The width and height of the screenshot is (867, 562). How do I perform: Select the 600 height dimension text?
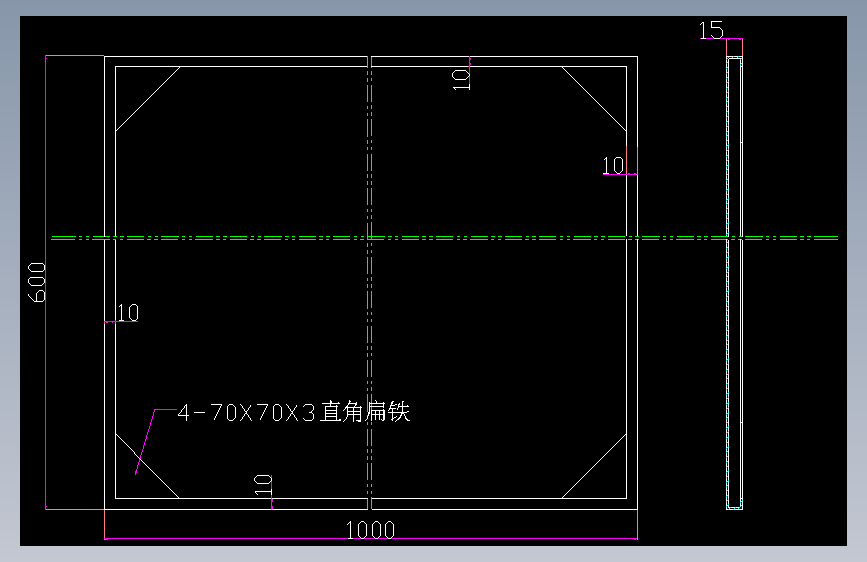coord(36,282)
